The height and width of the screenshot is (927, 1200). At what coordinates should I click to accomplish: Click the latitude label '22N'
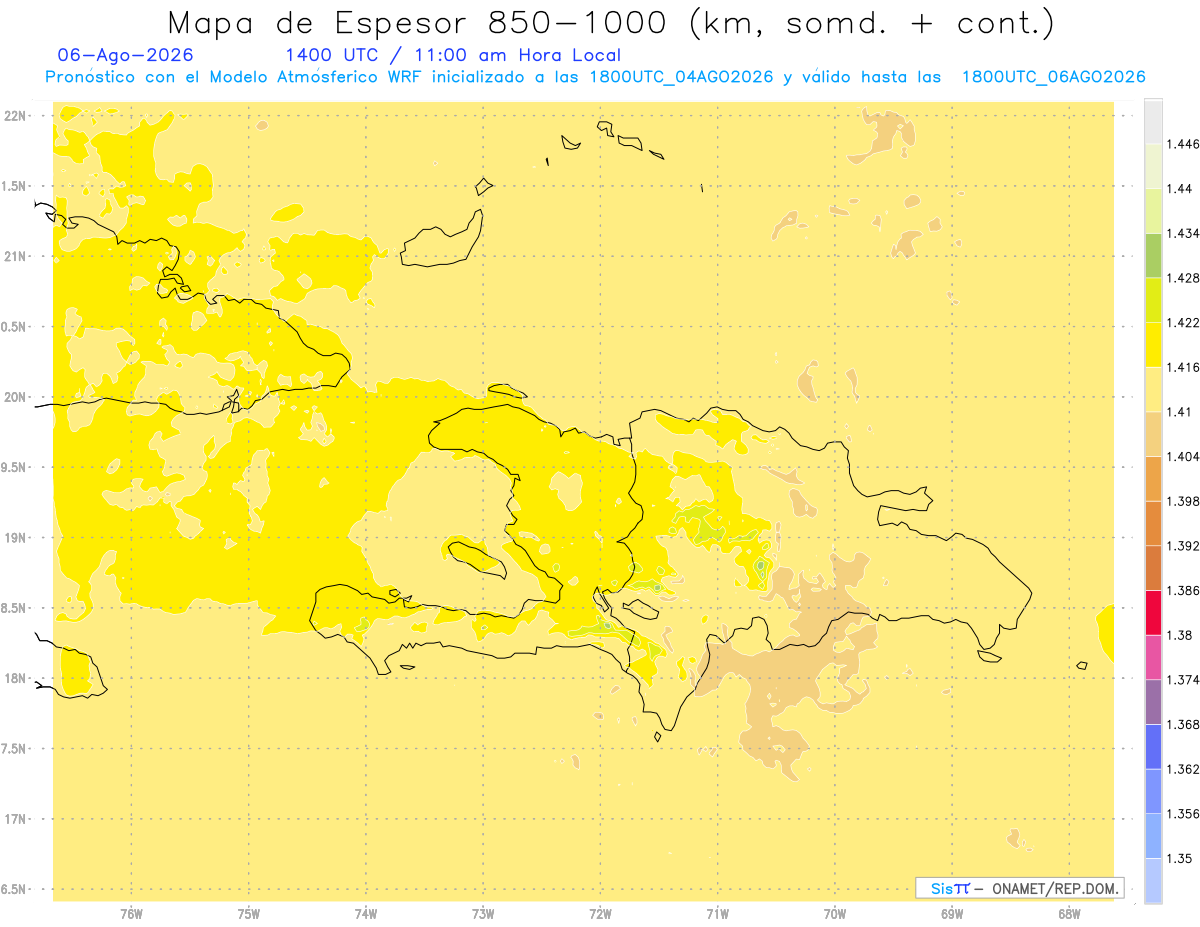15,116
